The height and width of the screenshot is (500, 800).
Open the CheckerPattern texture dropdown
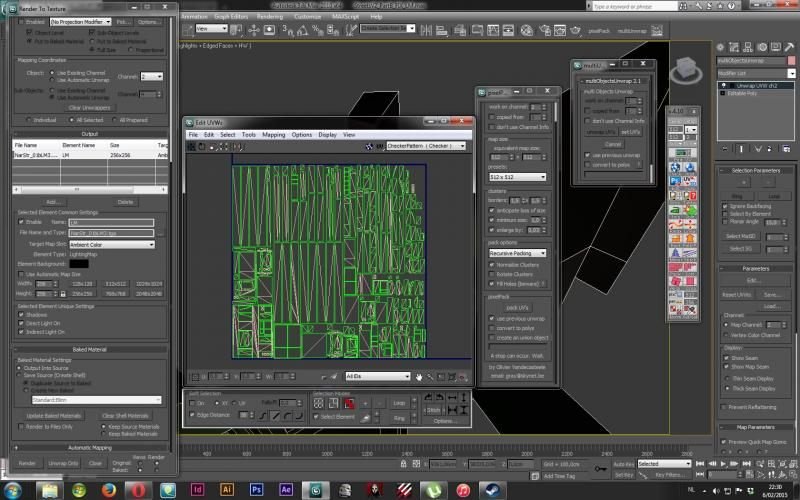[426, 146]
